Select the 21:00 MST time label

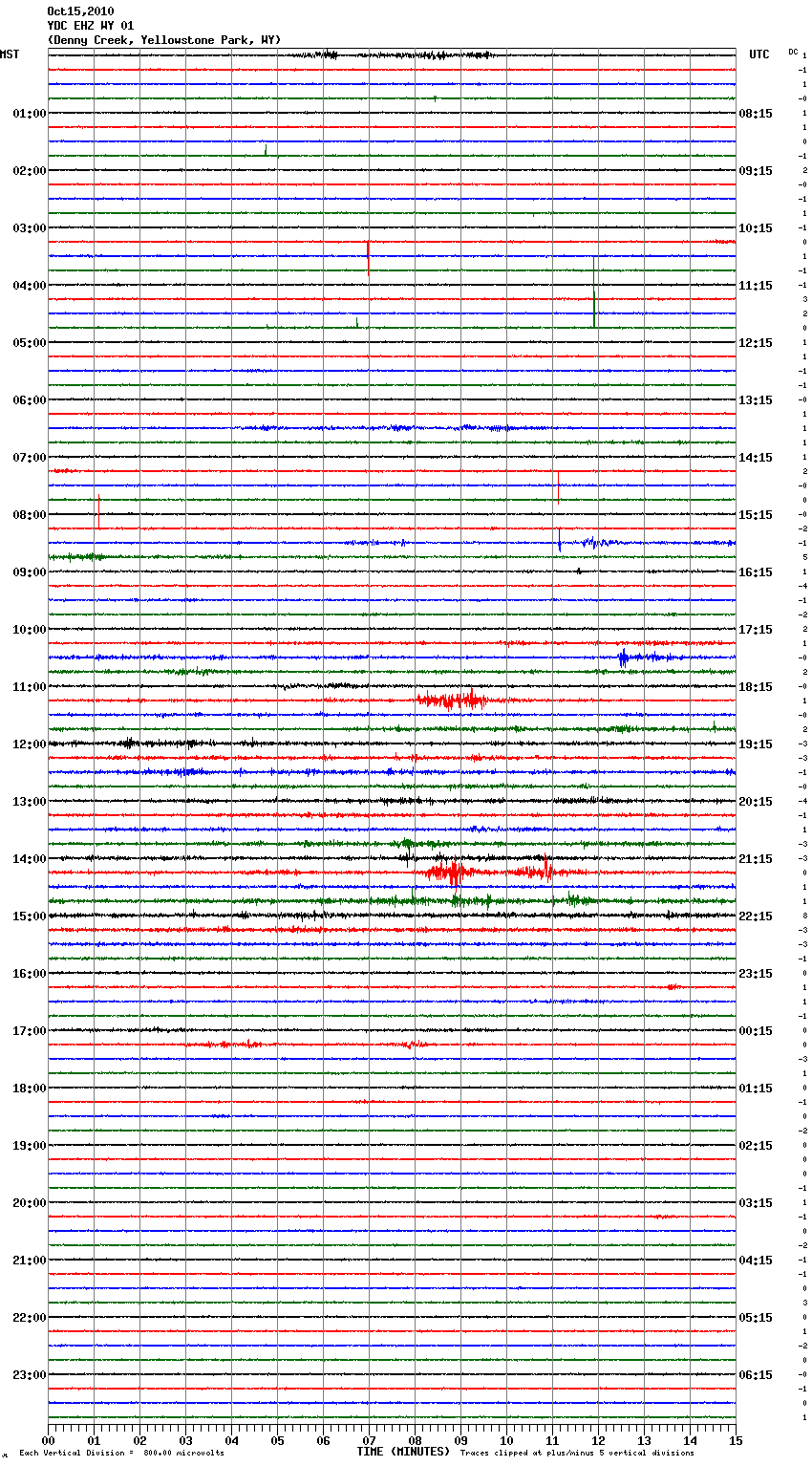30,1261
